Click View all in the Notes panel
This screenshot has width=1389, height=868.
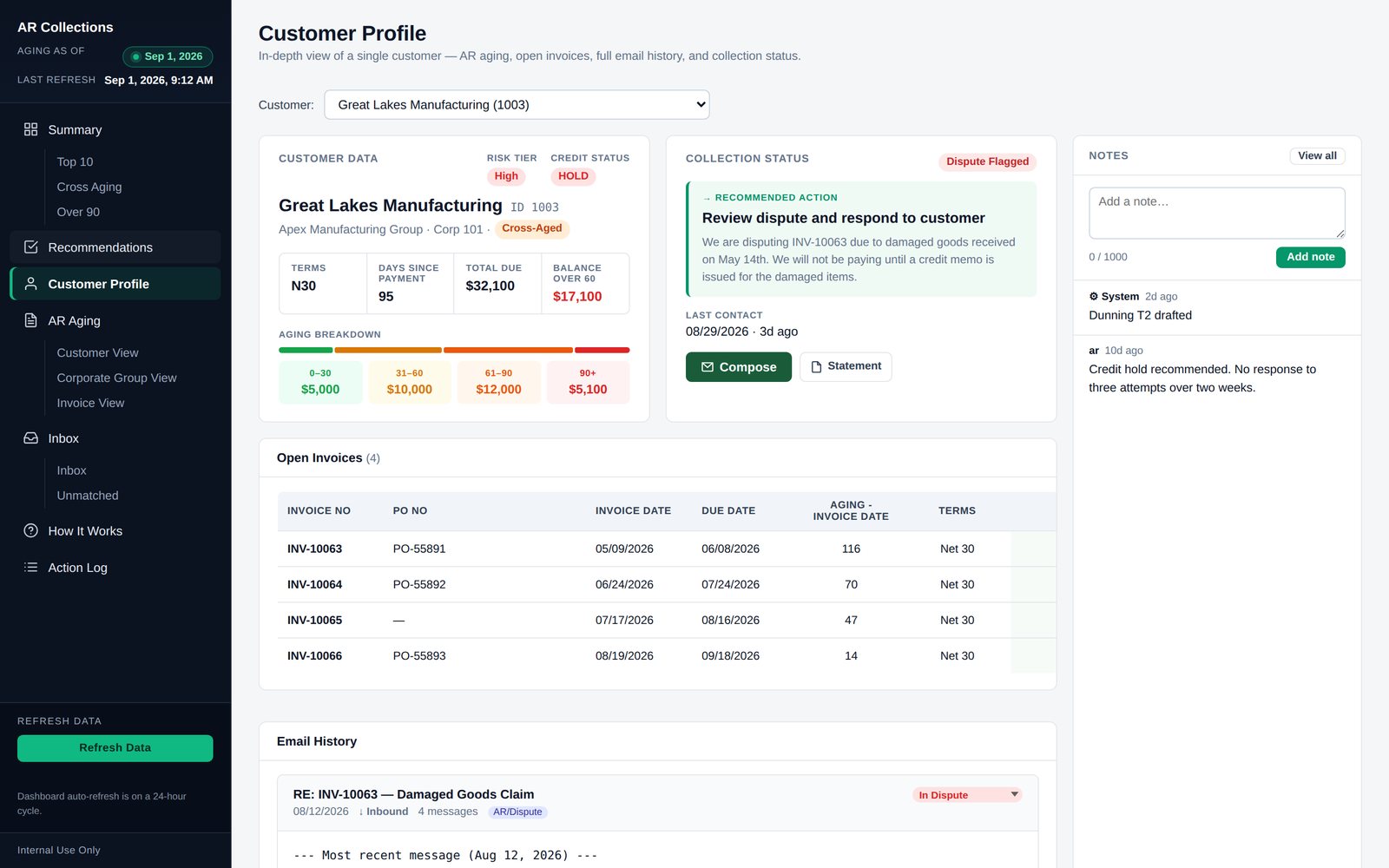pos(1317,156)
